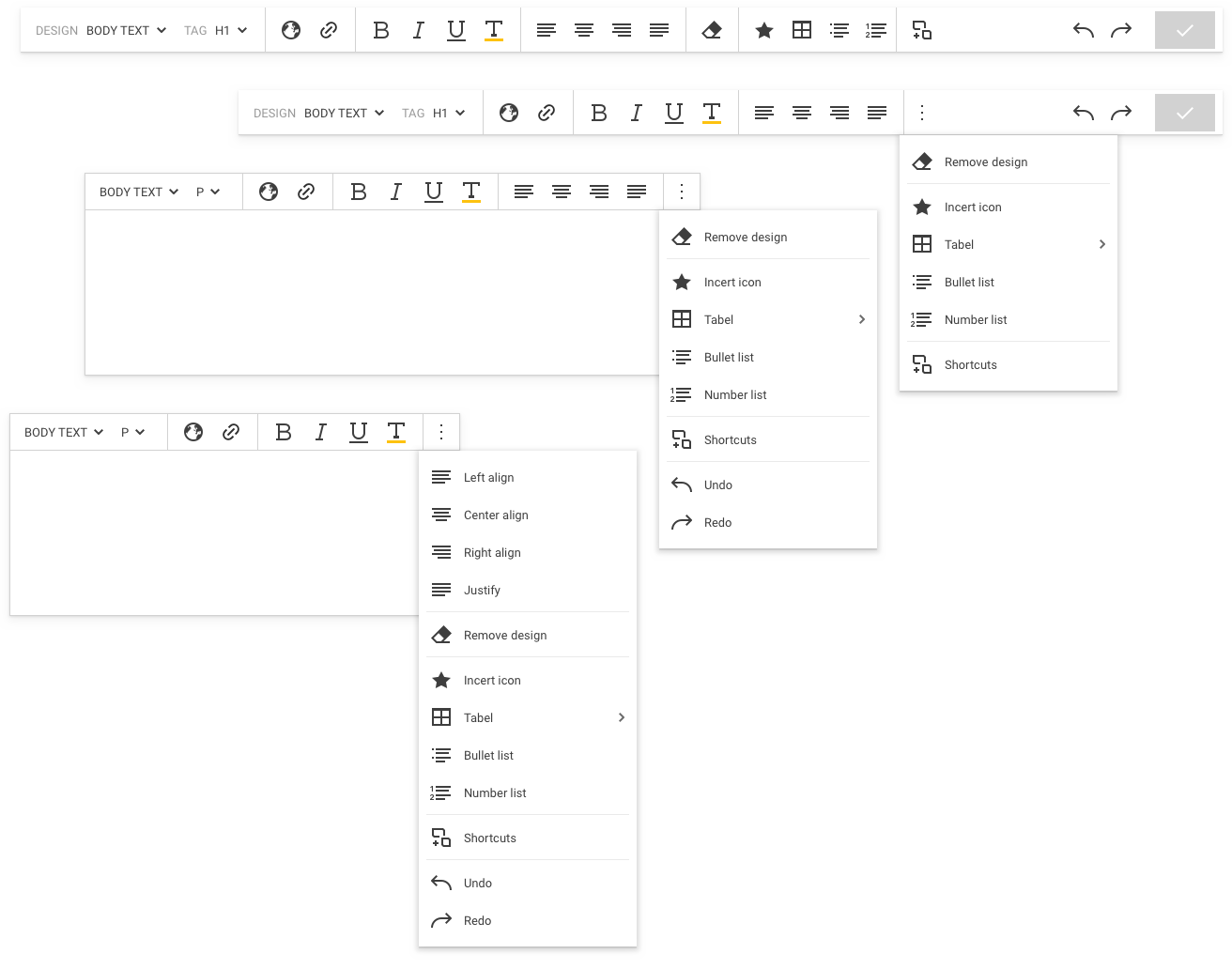Open text color in the top toolbar
Viewport: 1232px width, 969px height.
(494, 30)
